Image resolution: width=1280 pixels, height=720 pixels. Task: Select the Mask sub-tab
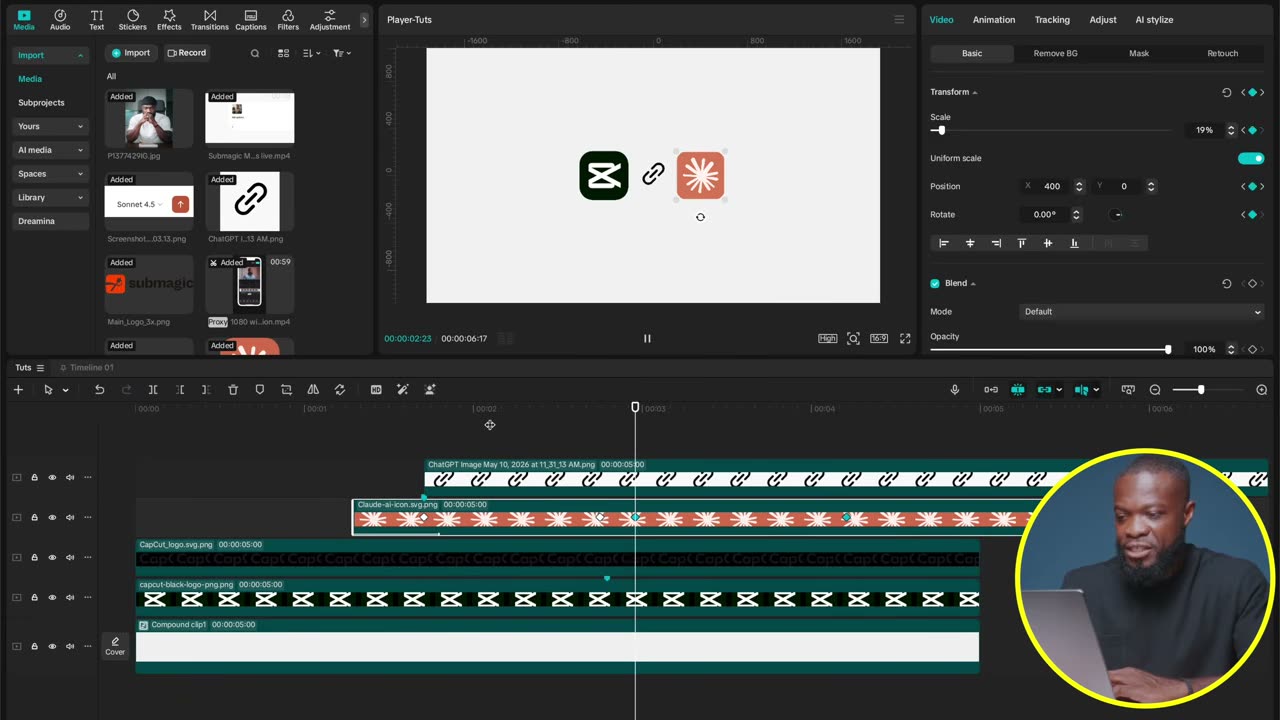[x=1139, y=54]
